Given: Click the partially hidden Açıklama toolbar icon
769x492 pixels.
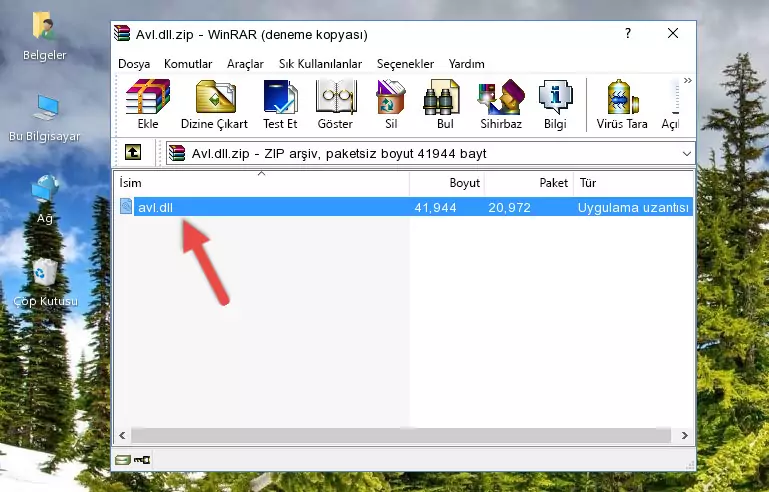Looking at the screenshot, I should click(670, 104).
